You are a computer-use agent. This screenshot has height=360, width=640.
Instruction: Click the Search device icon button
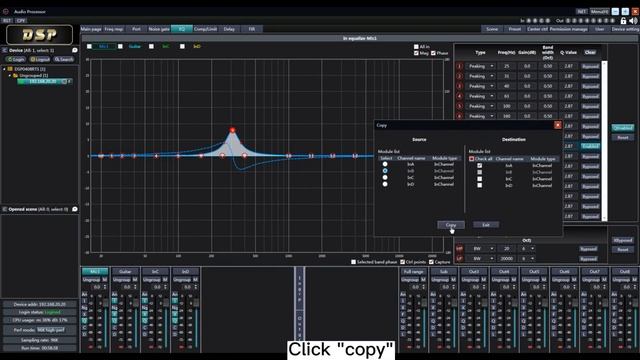pos(64,60)
